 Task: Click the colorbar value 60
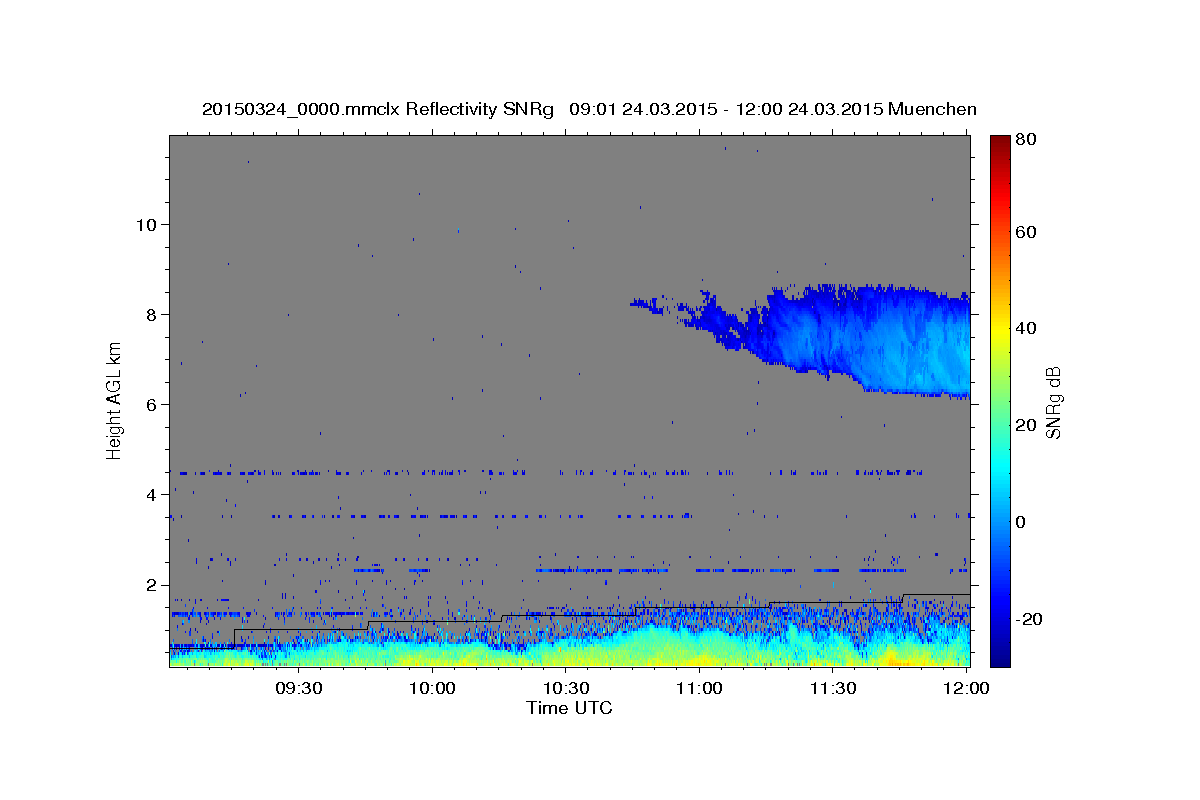click(1025, 232)
